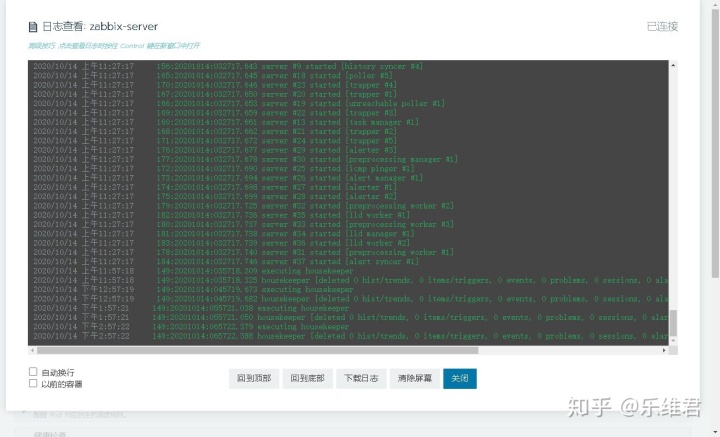This screenshot has height=437, width=720.
Task: Download the log with 下载日志
Action: [x=361, y=378]
